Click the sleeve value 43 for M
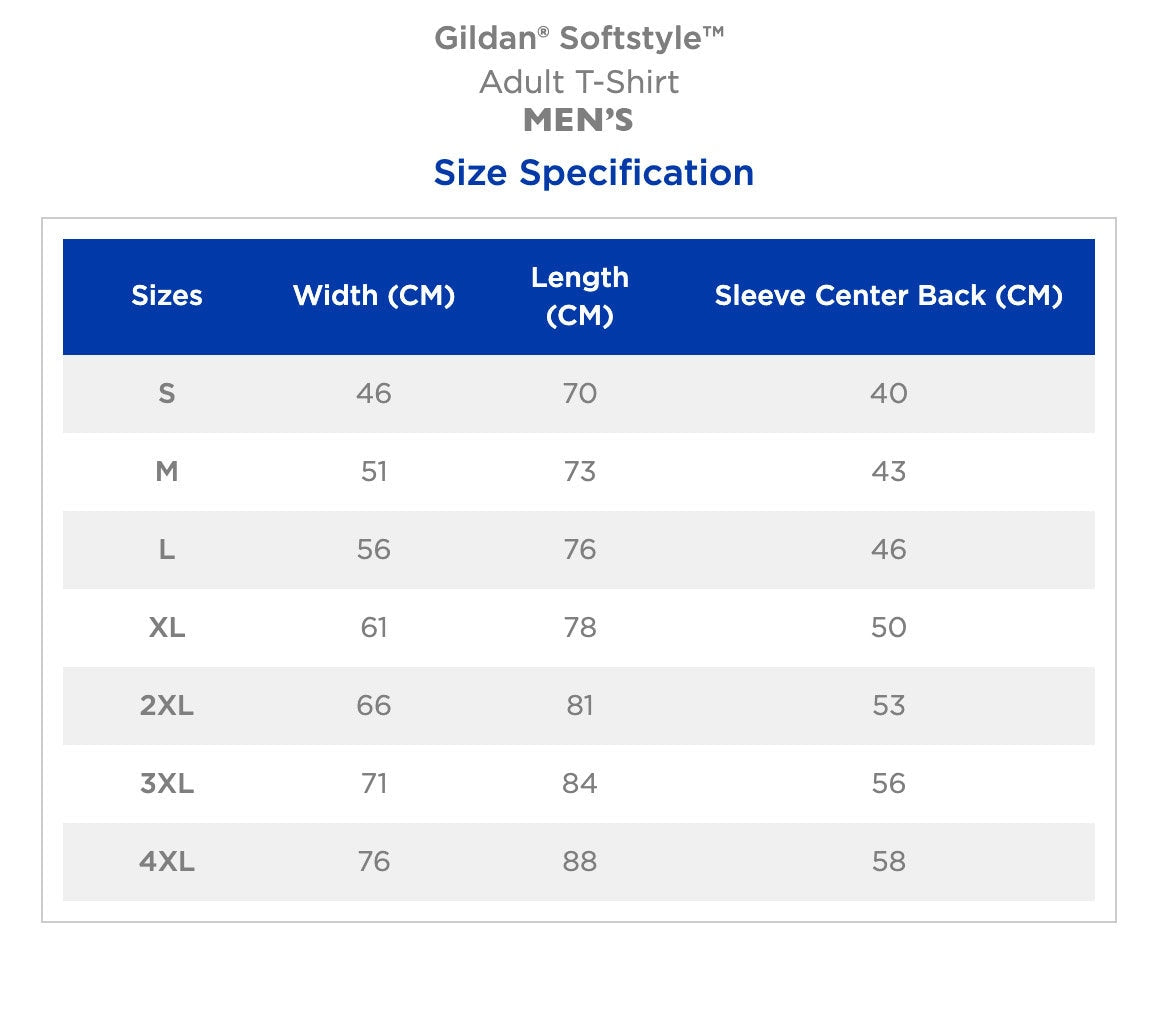Screen dimensions: 1166x1017 (888, 472)
